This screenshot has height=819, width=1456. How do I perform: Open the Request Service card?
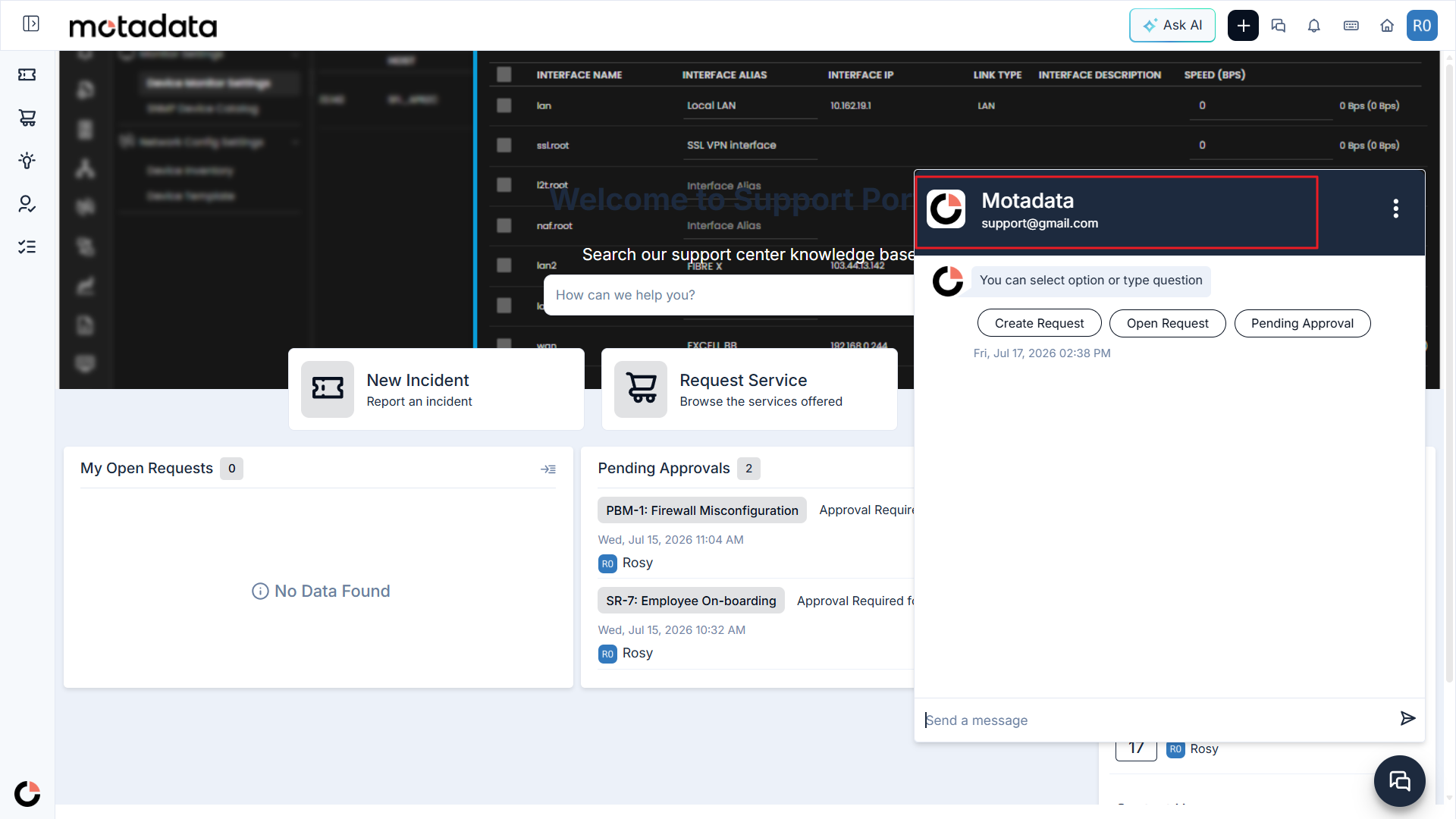point(749,389)
